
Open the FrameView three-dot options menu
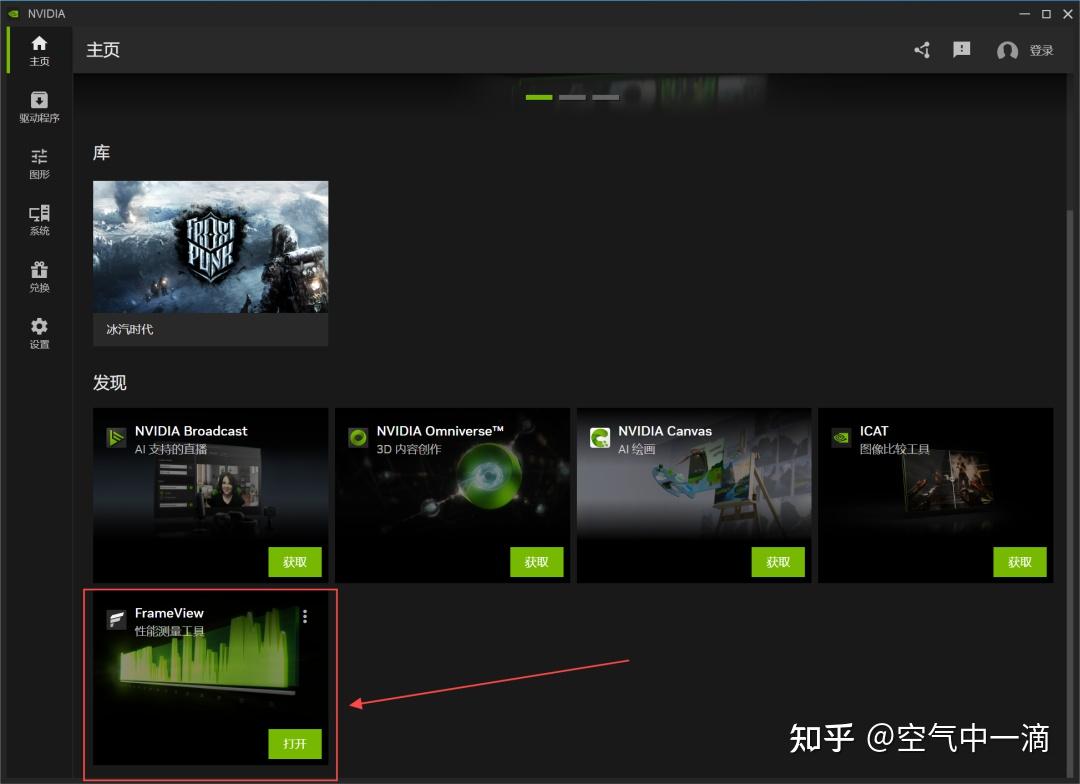[x=305, y=616]
